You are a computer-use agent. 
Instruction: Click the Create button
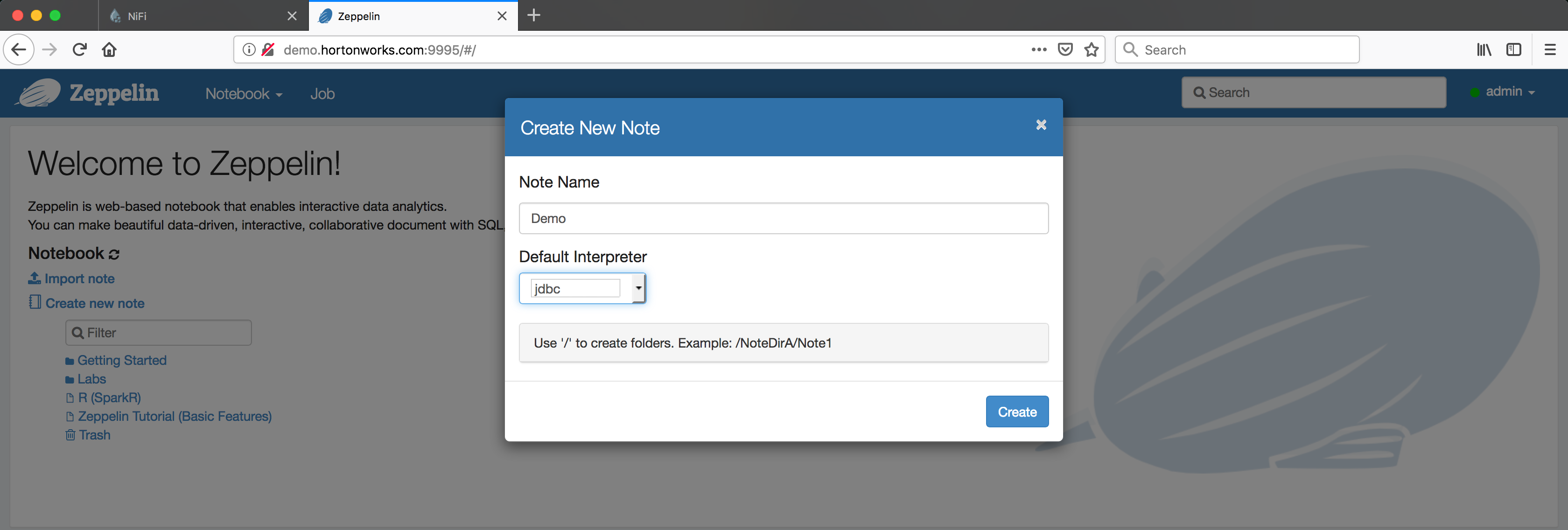click(x=1017, y=411)
